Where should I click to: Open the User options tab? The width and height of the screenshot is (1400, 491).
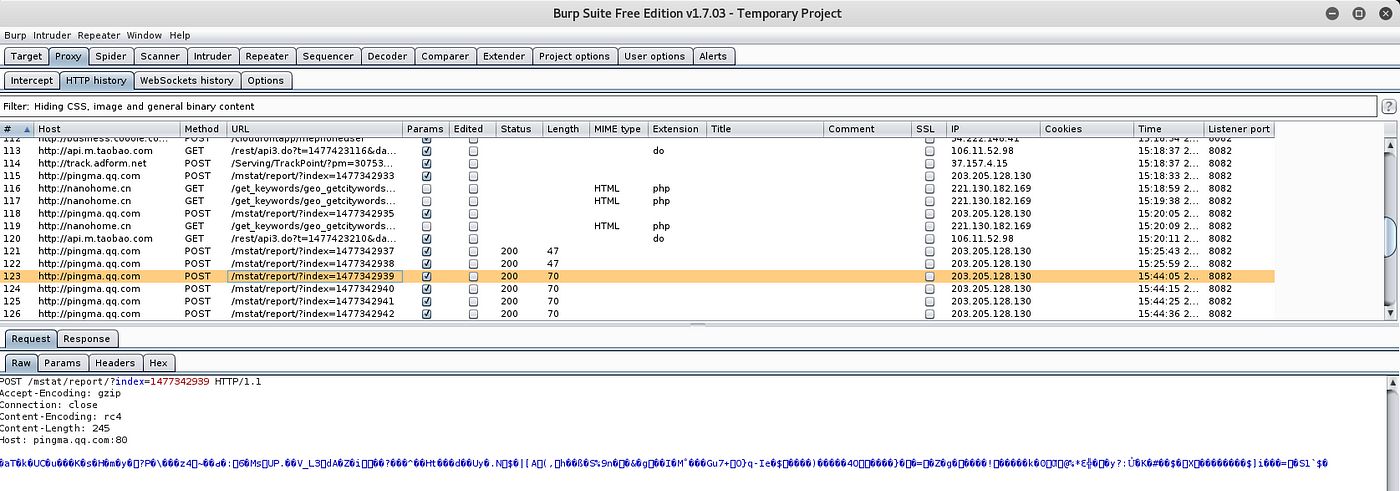[x=654, y=56]
